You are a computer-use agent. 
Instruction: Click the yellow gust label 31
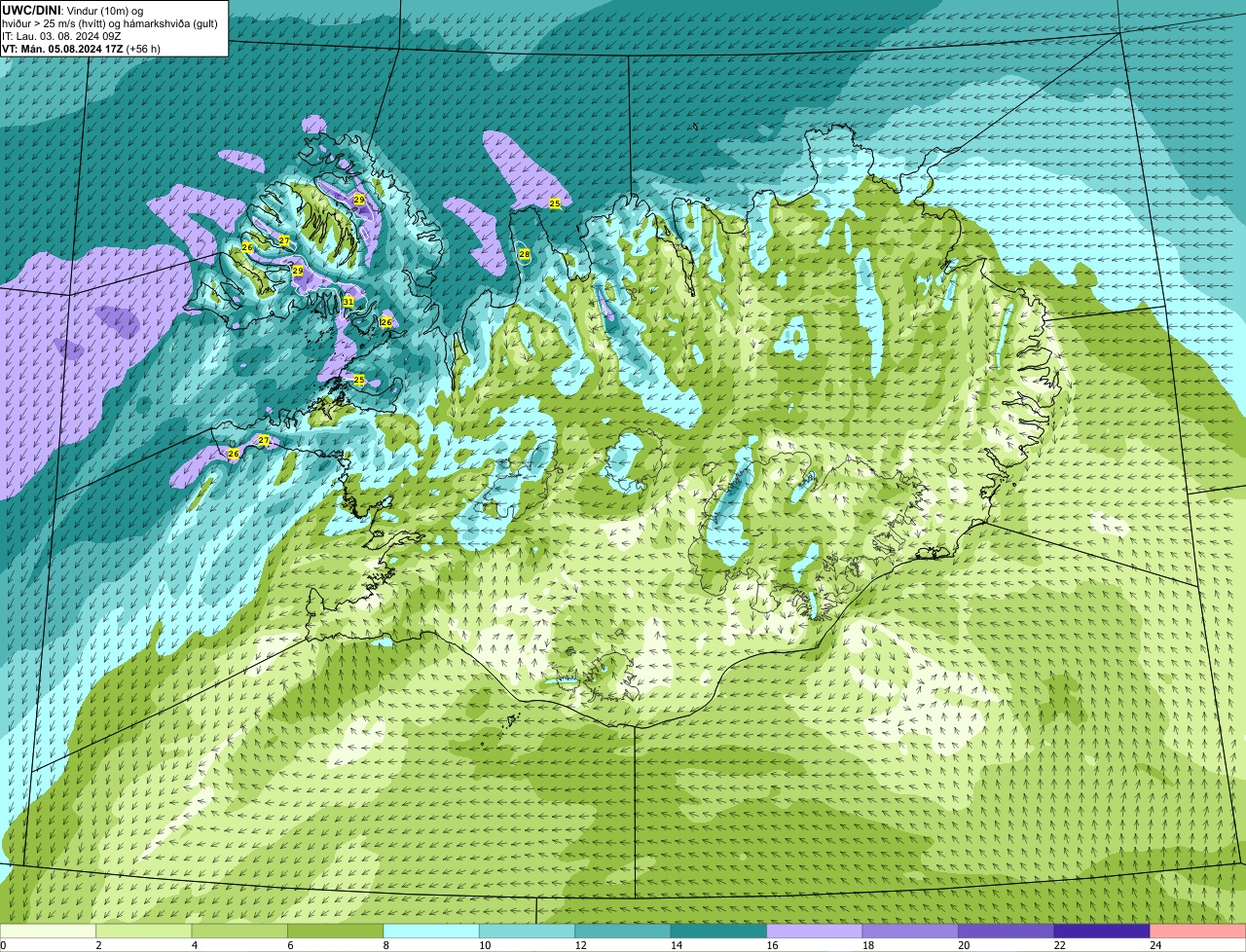[x=348, y=302]
